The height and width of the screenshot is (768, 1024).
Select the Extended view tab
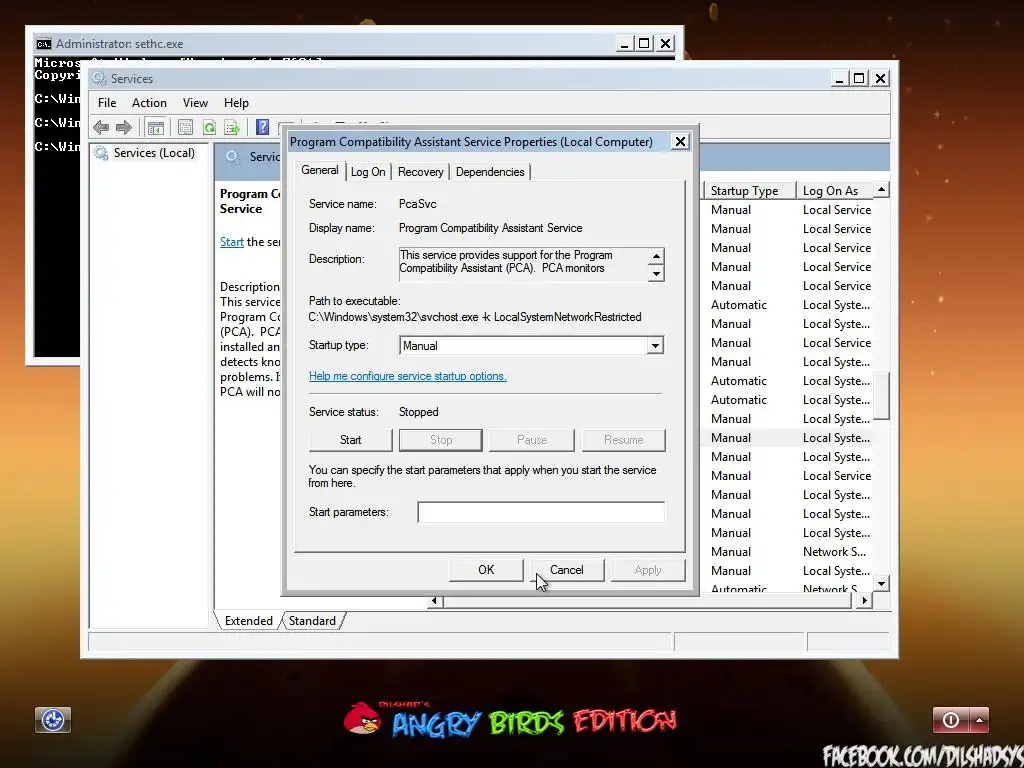(249, 620)
